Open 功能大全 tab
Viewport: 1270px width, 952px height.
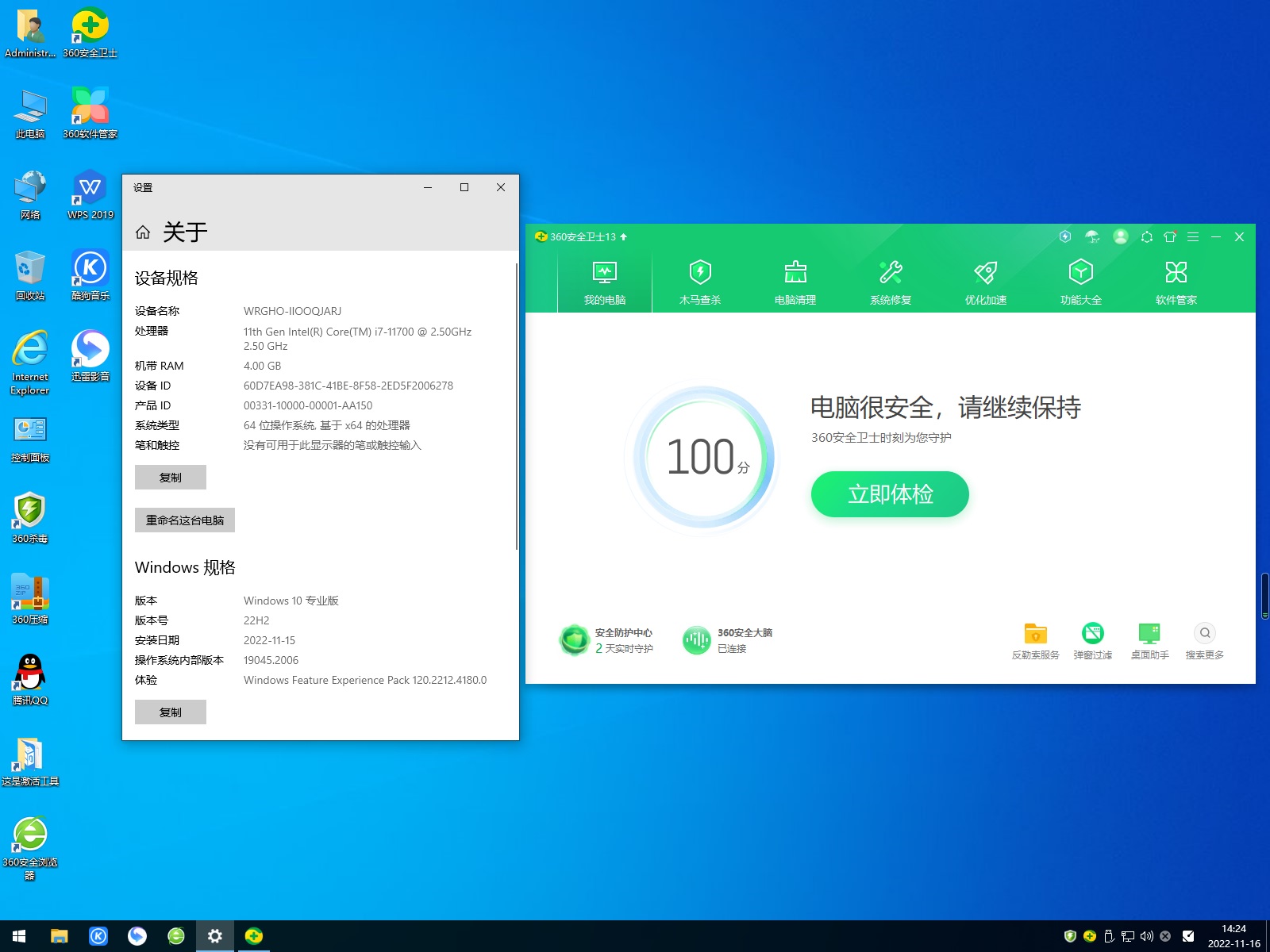pos(1081,283)
